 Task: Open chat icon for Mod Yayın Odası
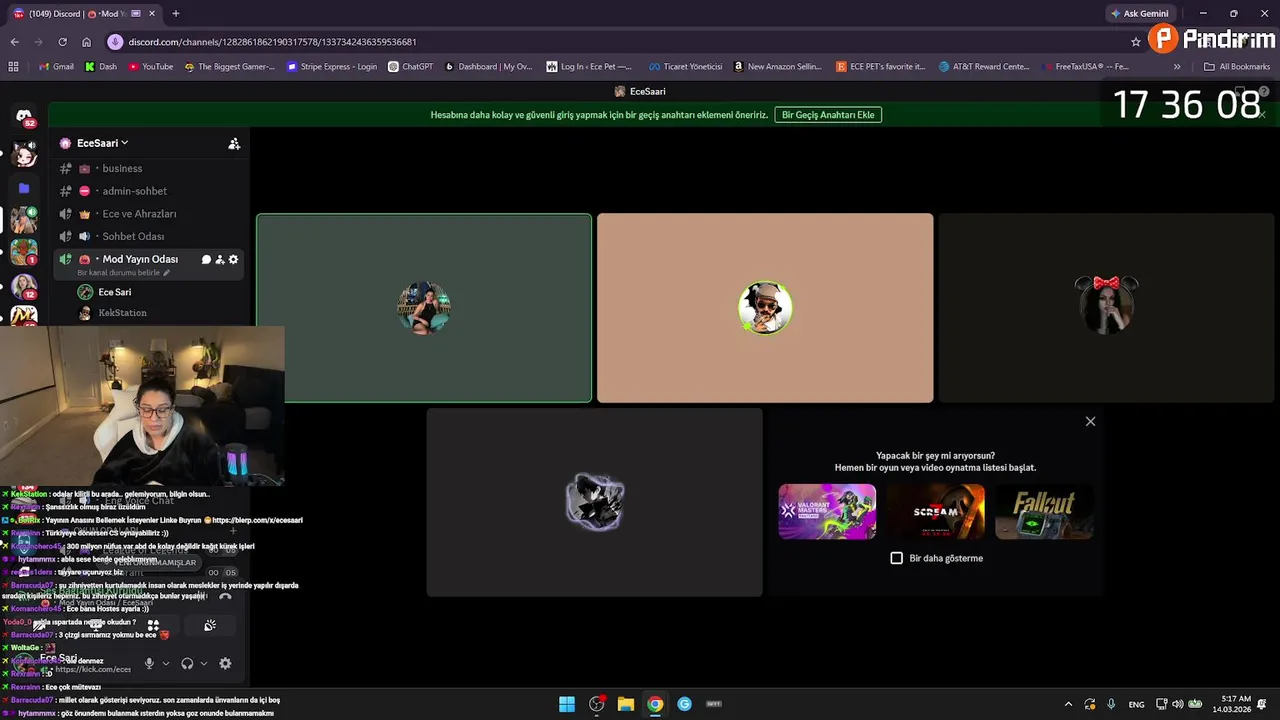(x=206, y=260)
